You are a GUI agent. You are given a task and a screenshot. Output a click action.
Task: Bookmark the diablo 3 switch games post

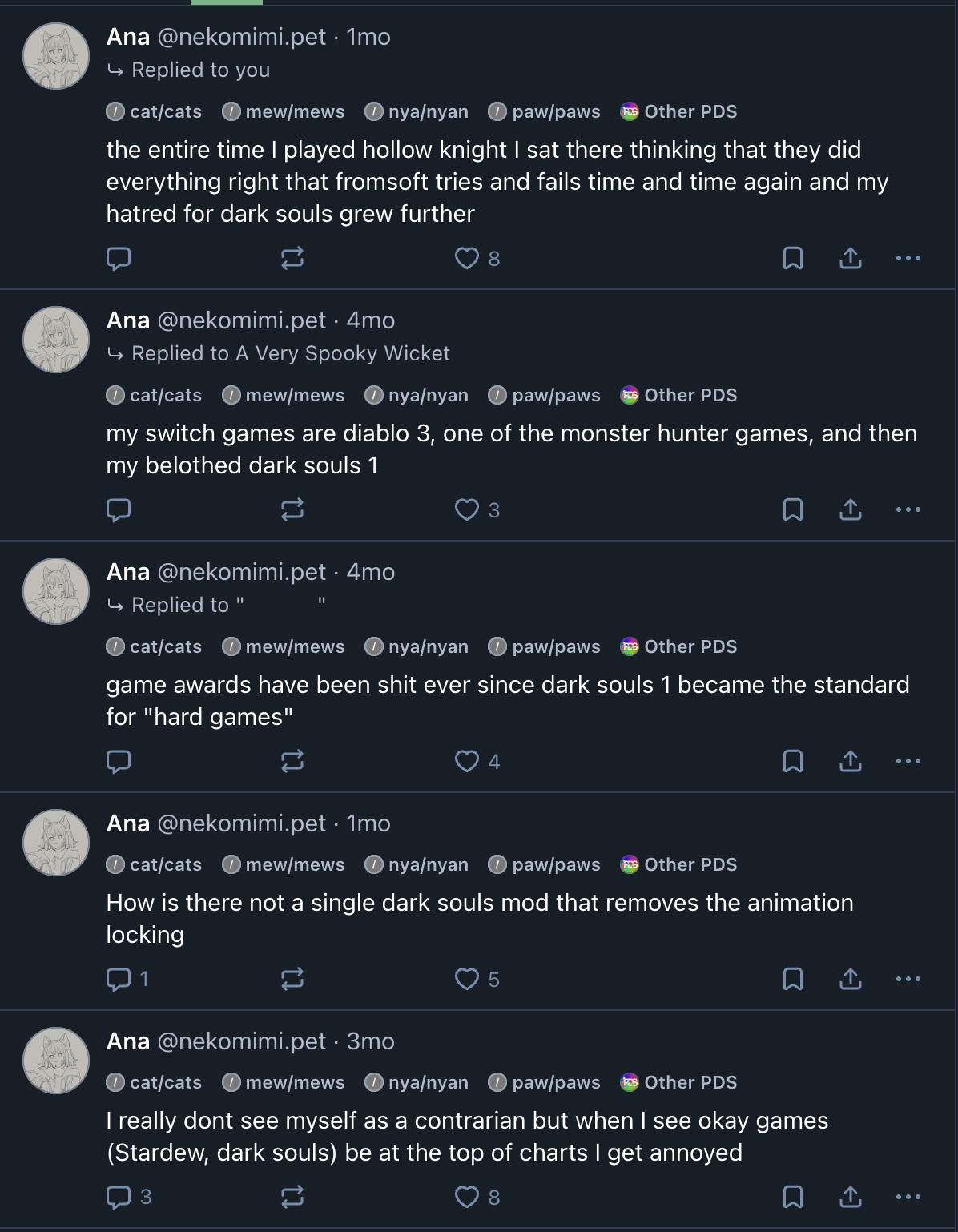point(792,510)
